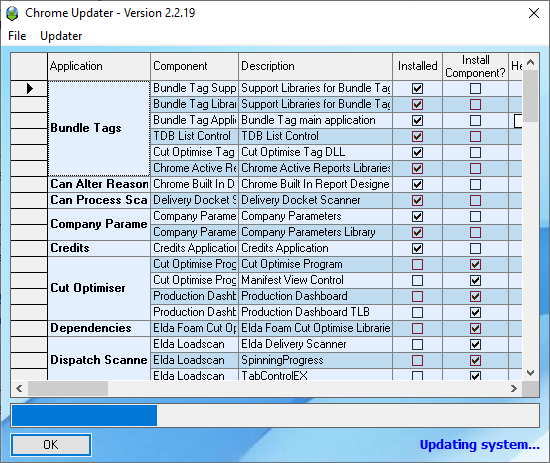Viewport: 550px width, 463px height.
Task: Toggle Install Component for Chrome Active Reports Libraries
Action: click(x=475, y=168)
